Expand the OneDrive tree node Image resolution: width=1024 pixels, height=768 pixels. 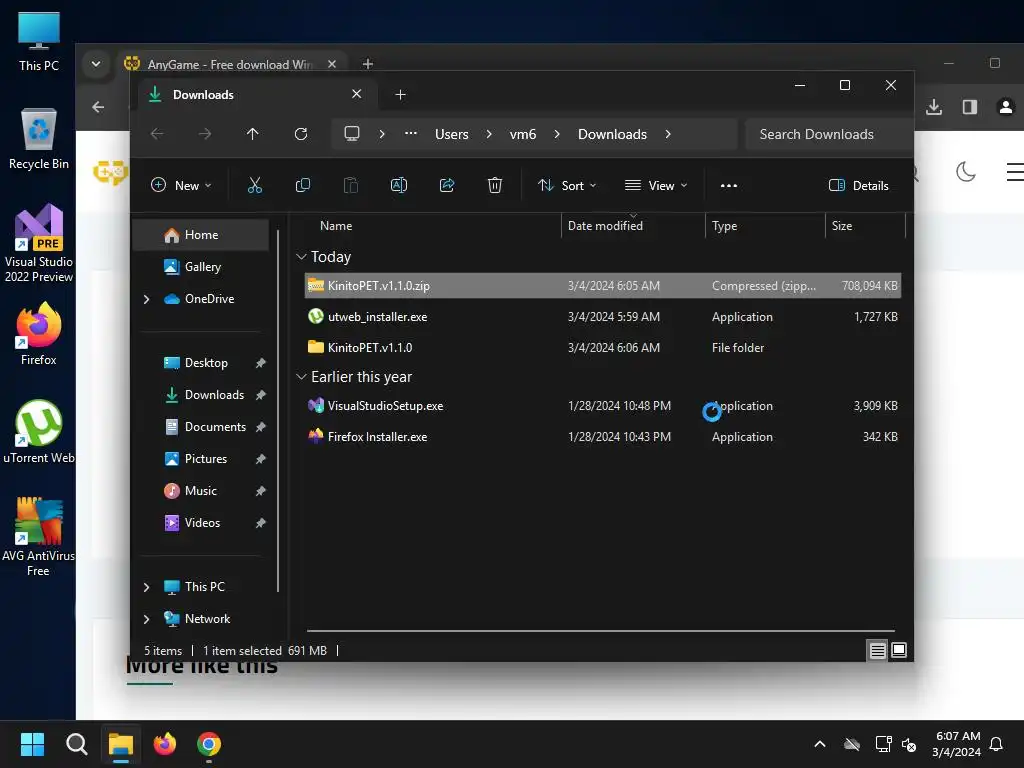coord(146,299)
